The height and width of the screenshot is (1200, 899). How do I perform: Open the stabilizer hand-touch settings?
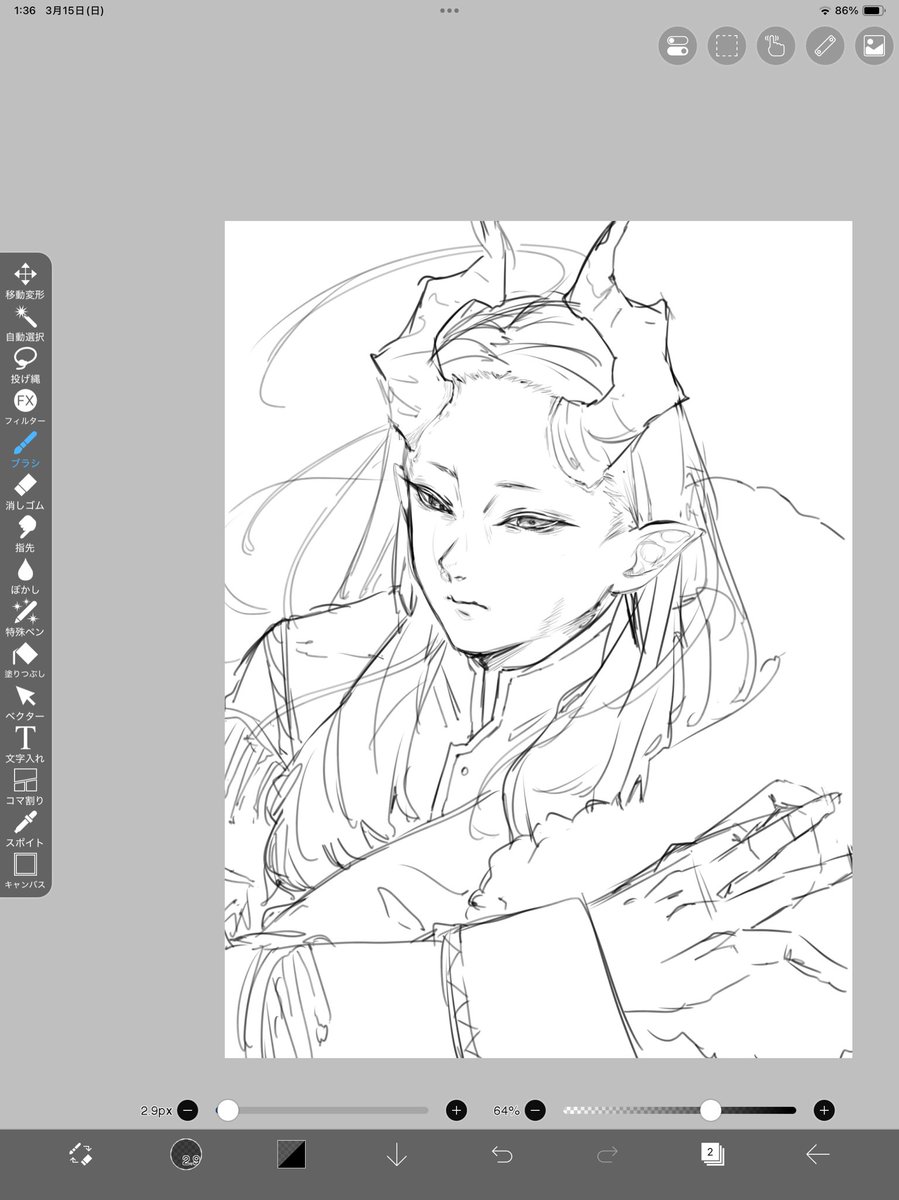(776, 46)
